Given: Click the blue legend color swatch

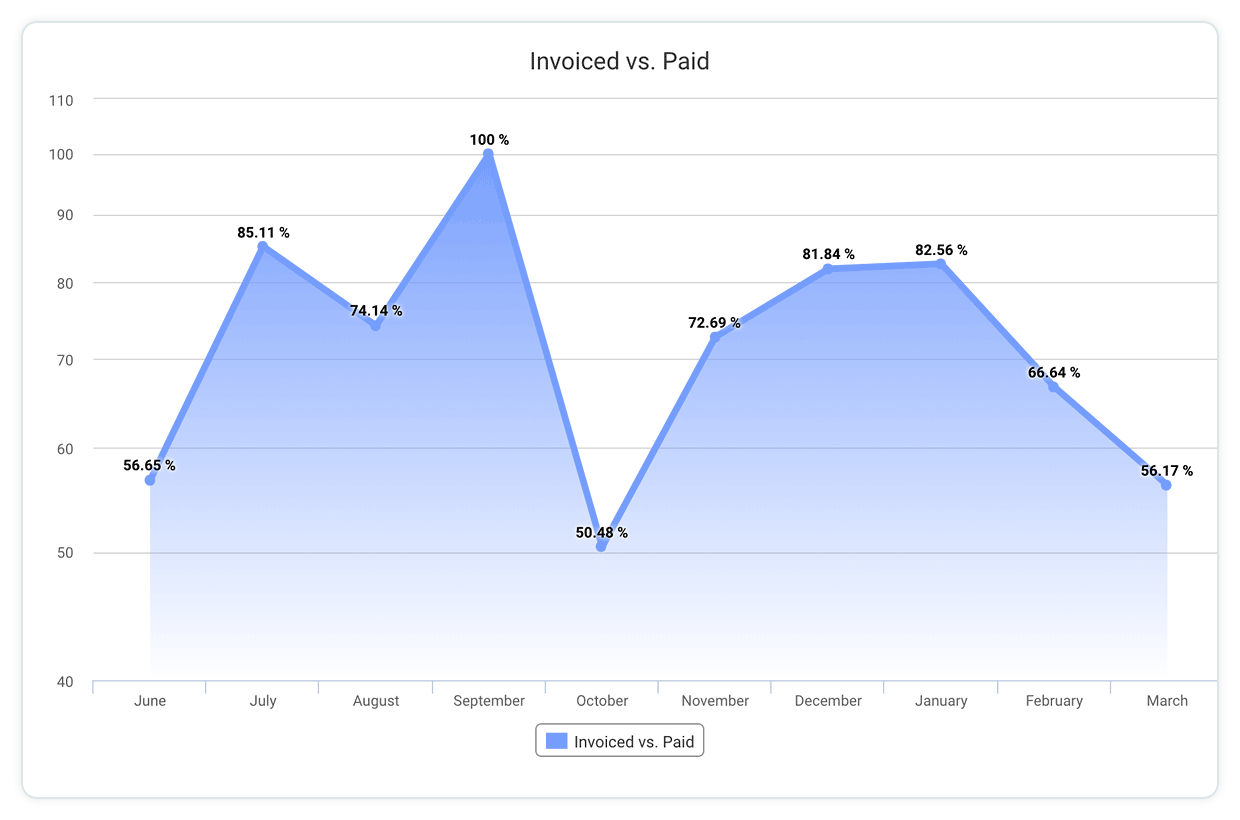Looking at the screenshot, I should tap(556, 741).
